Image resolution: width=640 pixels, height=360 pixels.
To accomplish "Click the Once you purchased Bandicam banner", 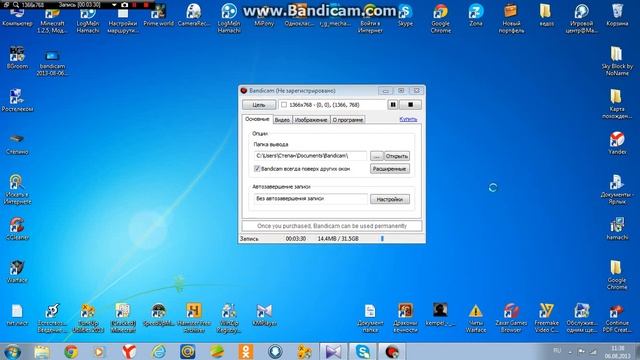I will (x=332, y=226).
